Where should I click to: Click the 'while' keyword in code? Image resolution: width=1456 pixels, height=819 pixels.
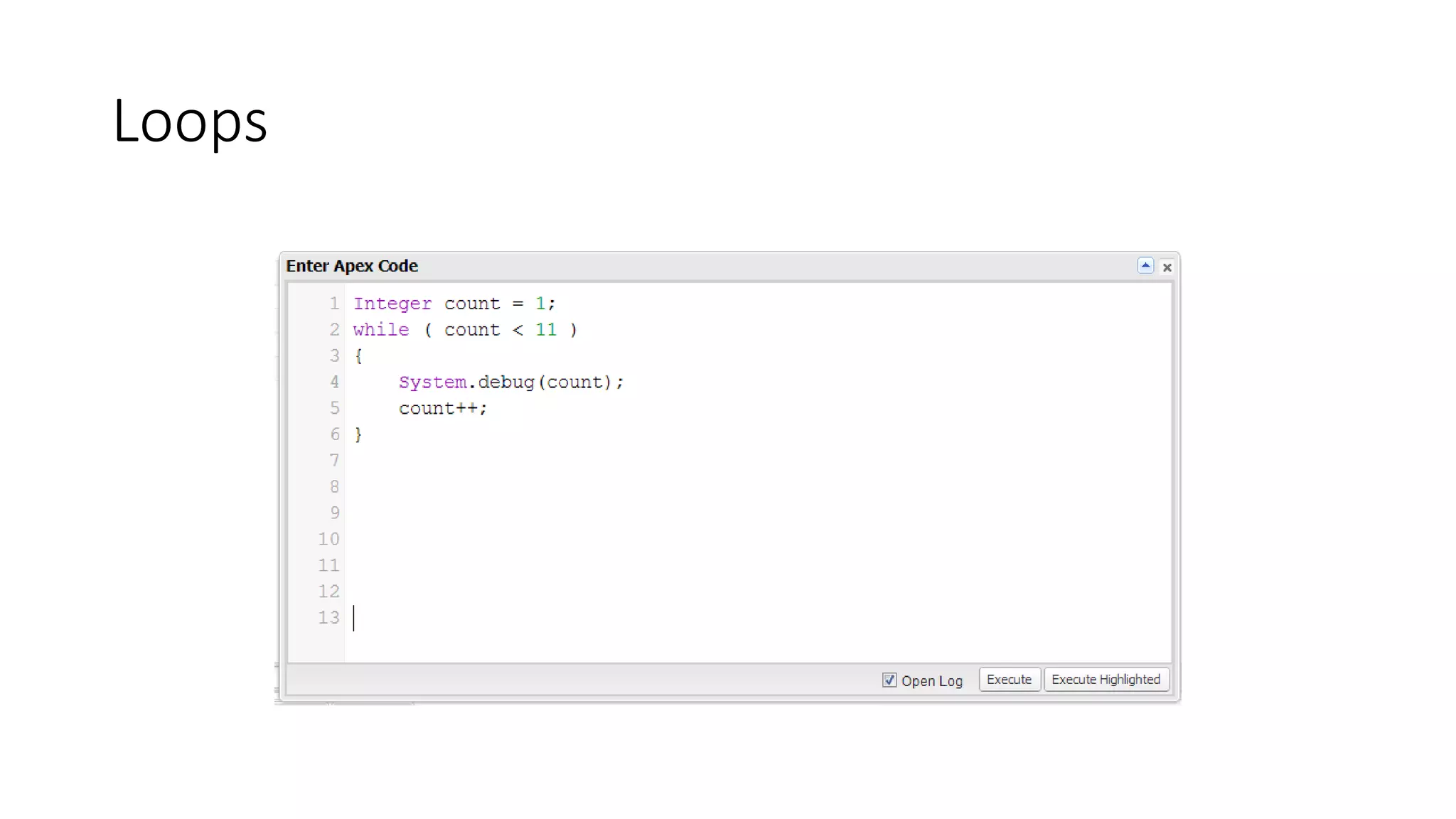coord(381,330)
